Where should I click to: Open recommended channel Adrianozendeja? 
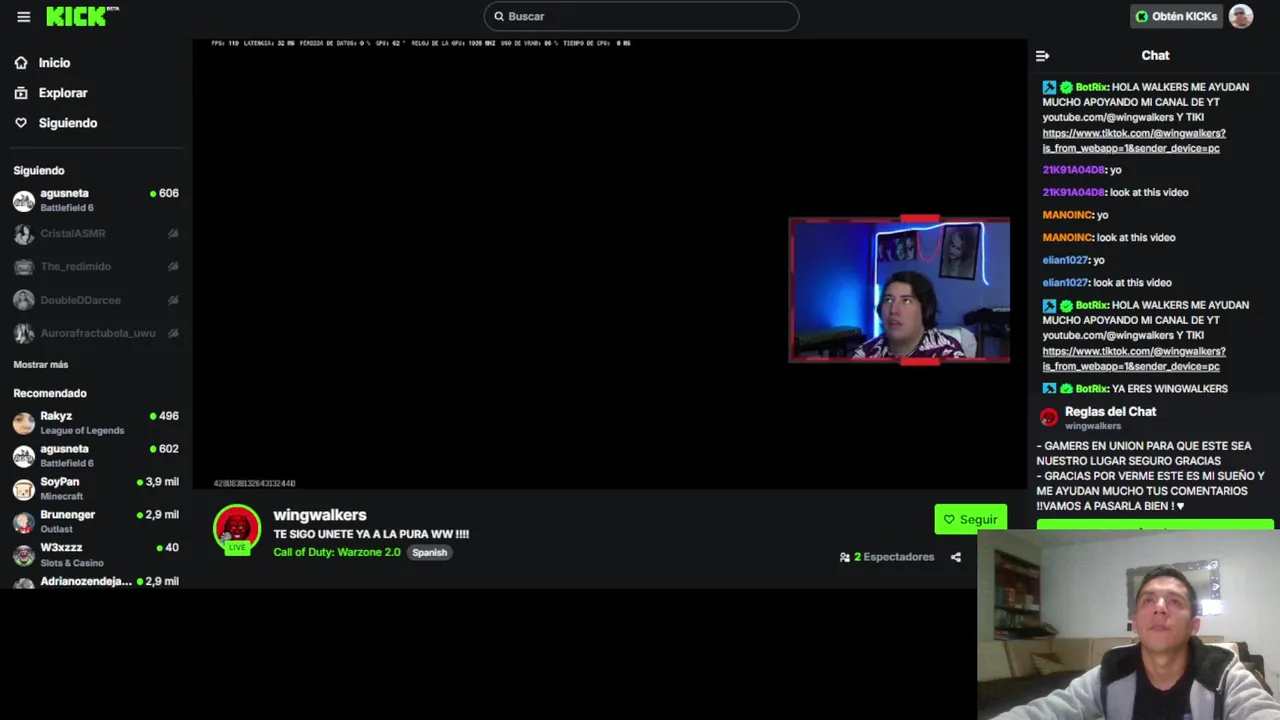coord(96,581)
